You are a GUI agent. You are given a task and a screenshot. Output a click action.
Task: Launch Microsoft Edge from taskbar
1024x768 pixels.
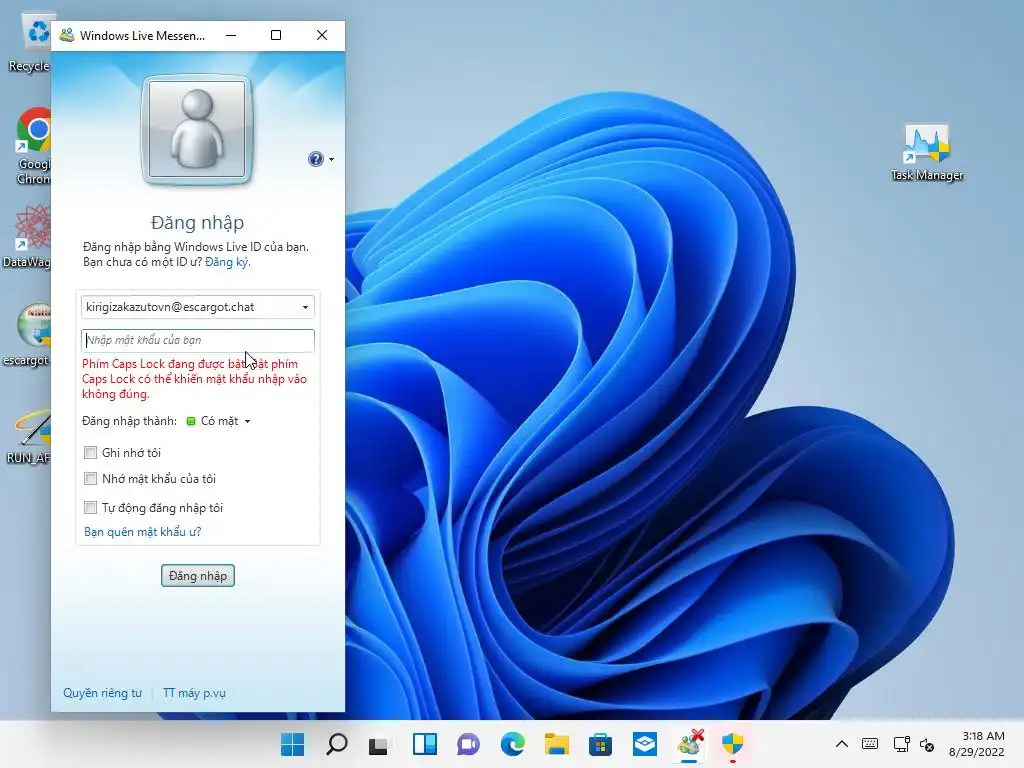tap(513, 744)
